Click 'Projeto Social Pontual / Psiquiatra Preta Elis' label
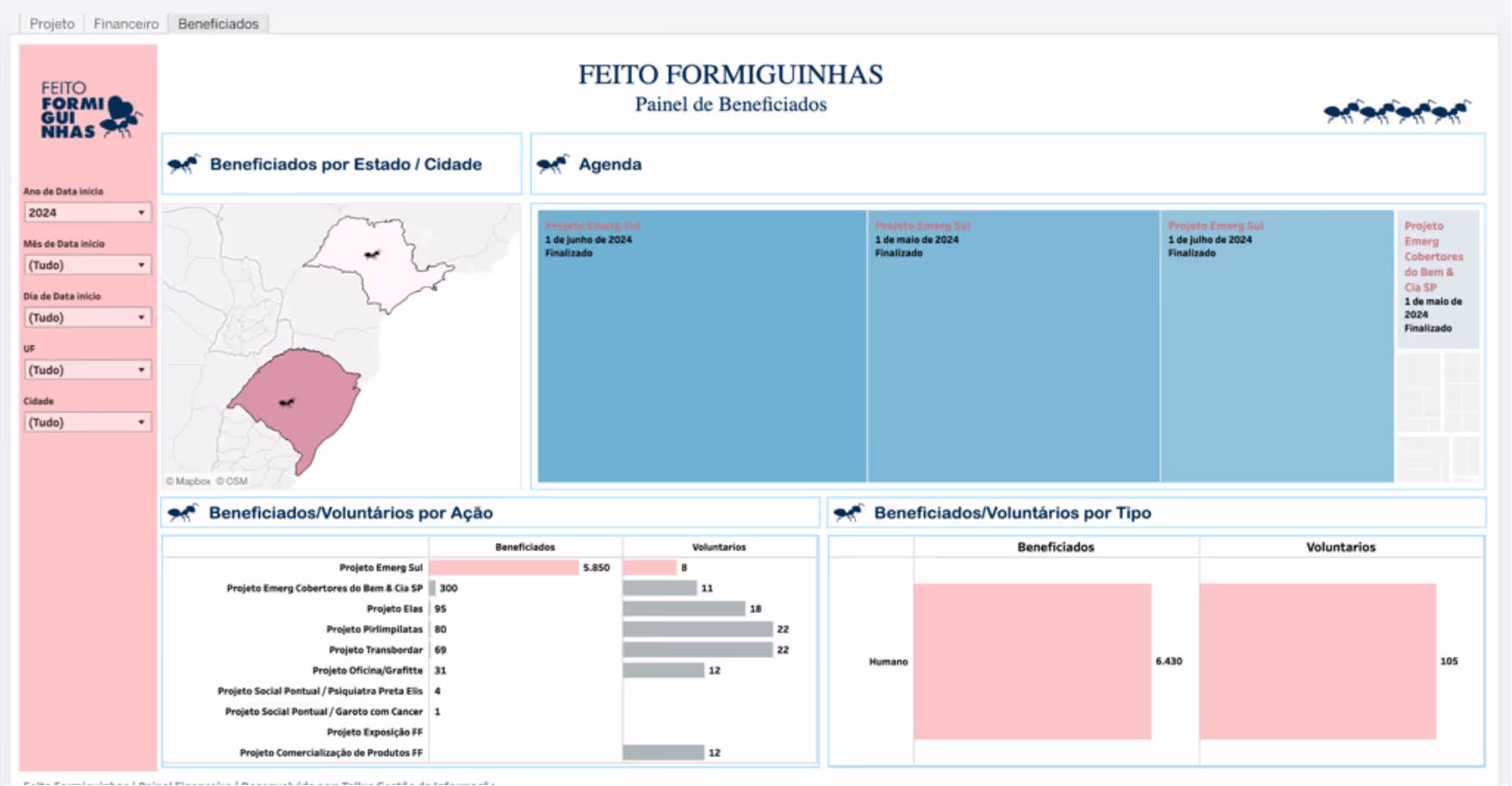The width and height of the screenshot is (1512, 786). click(x=320, y=690)
